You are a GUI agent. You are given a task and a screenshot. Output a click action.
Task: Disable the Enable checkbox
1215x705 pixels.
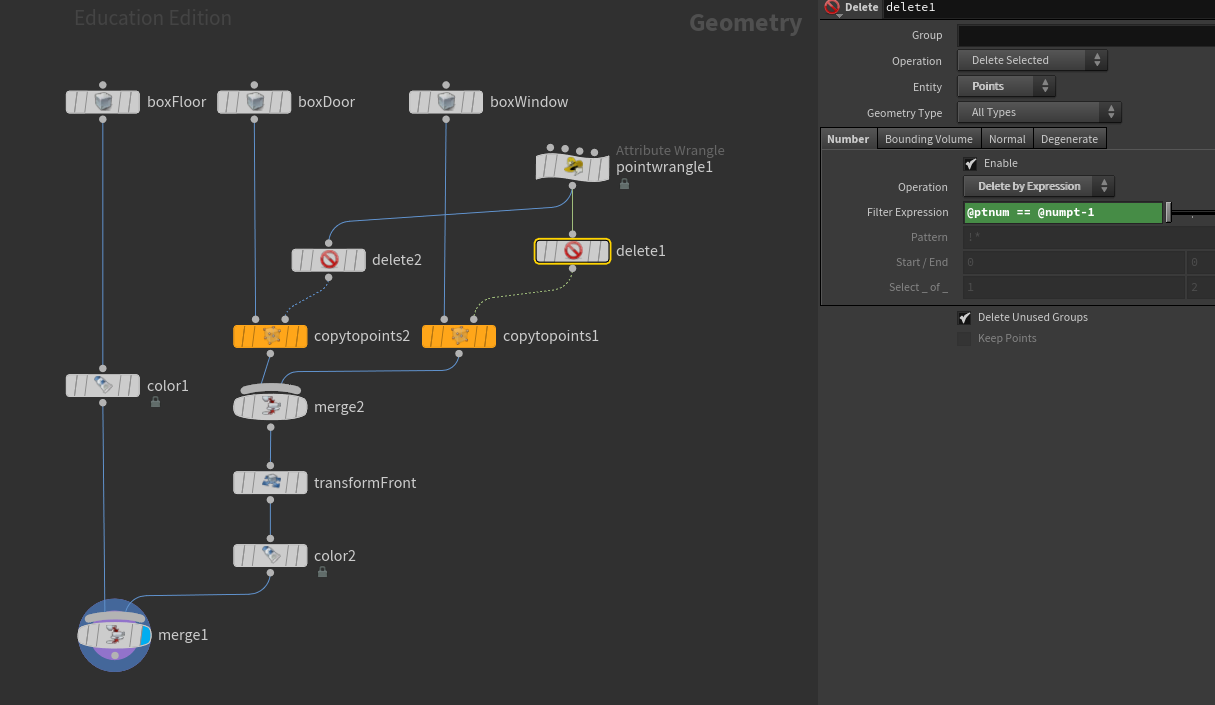click(x=969, y=164)
